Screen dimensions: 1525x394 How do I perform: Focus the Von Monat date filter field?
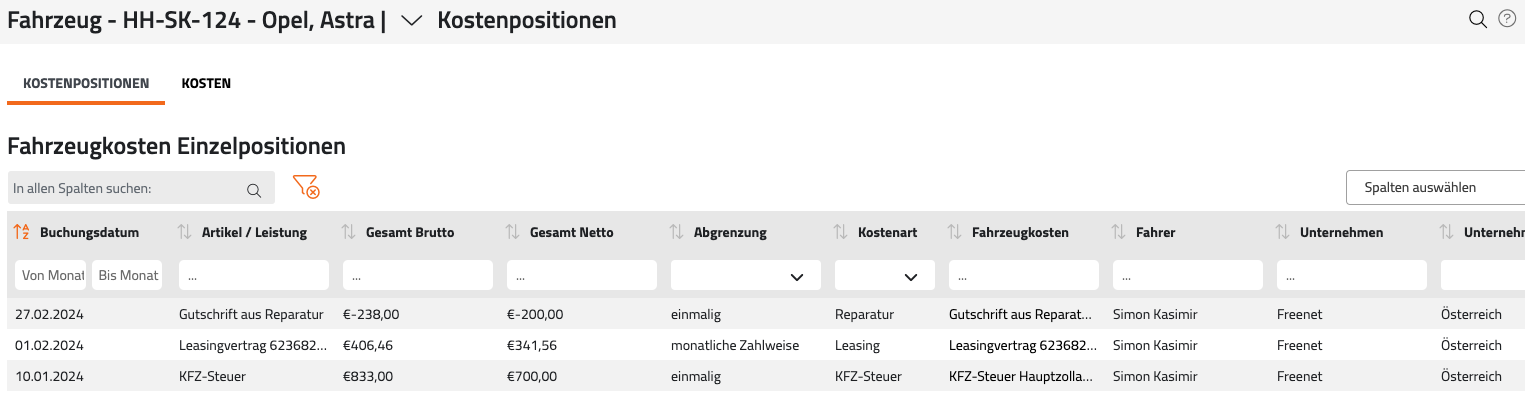pos(50,276)
